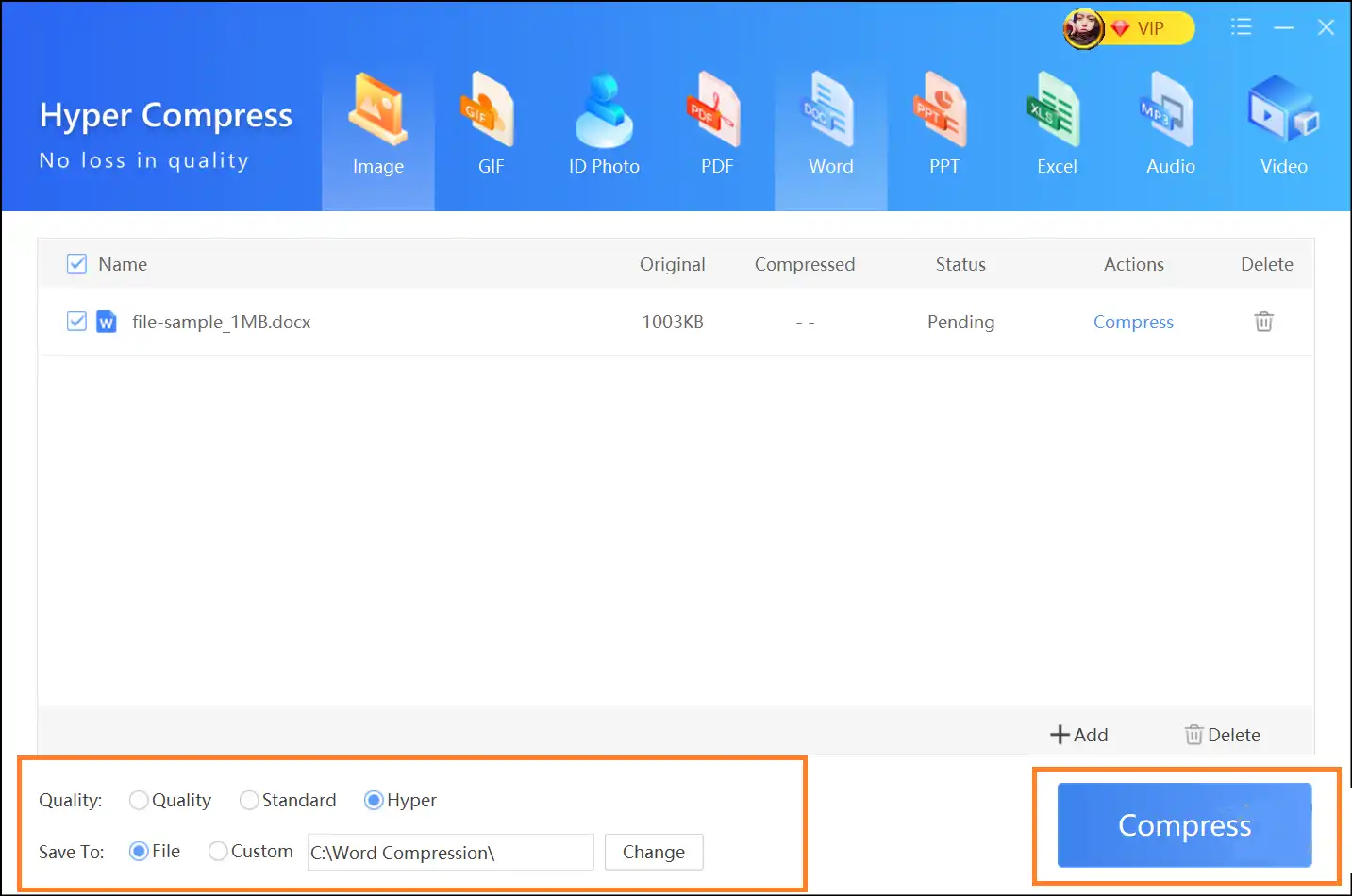Click the Name column header
The image size is (1352, 896).
click(x=123, y=264)
